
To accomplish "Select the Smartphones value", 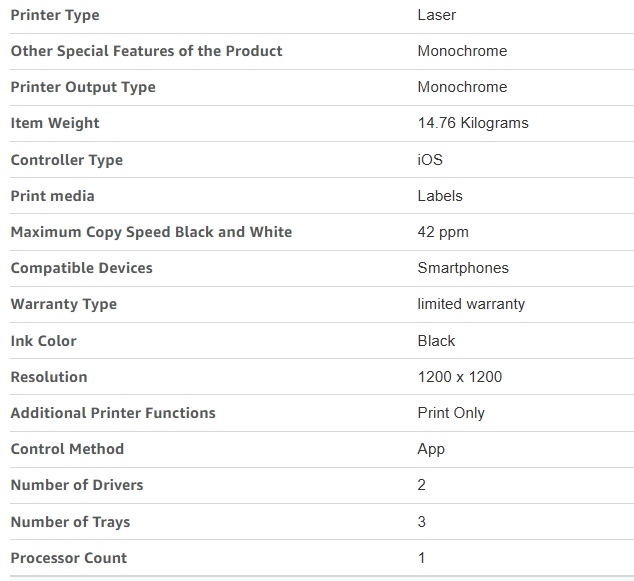I will tap(463, 268).
